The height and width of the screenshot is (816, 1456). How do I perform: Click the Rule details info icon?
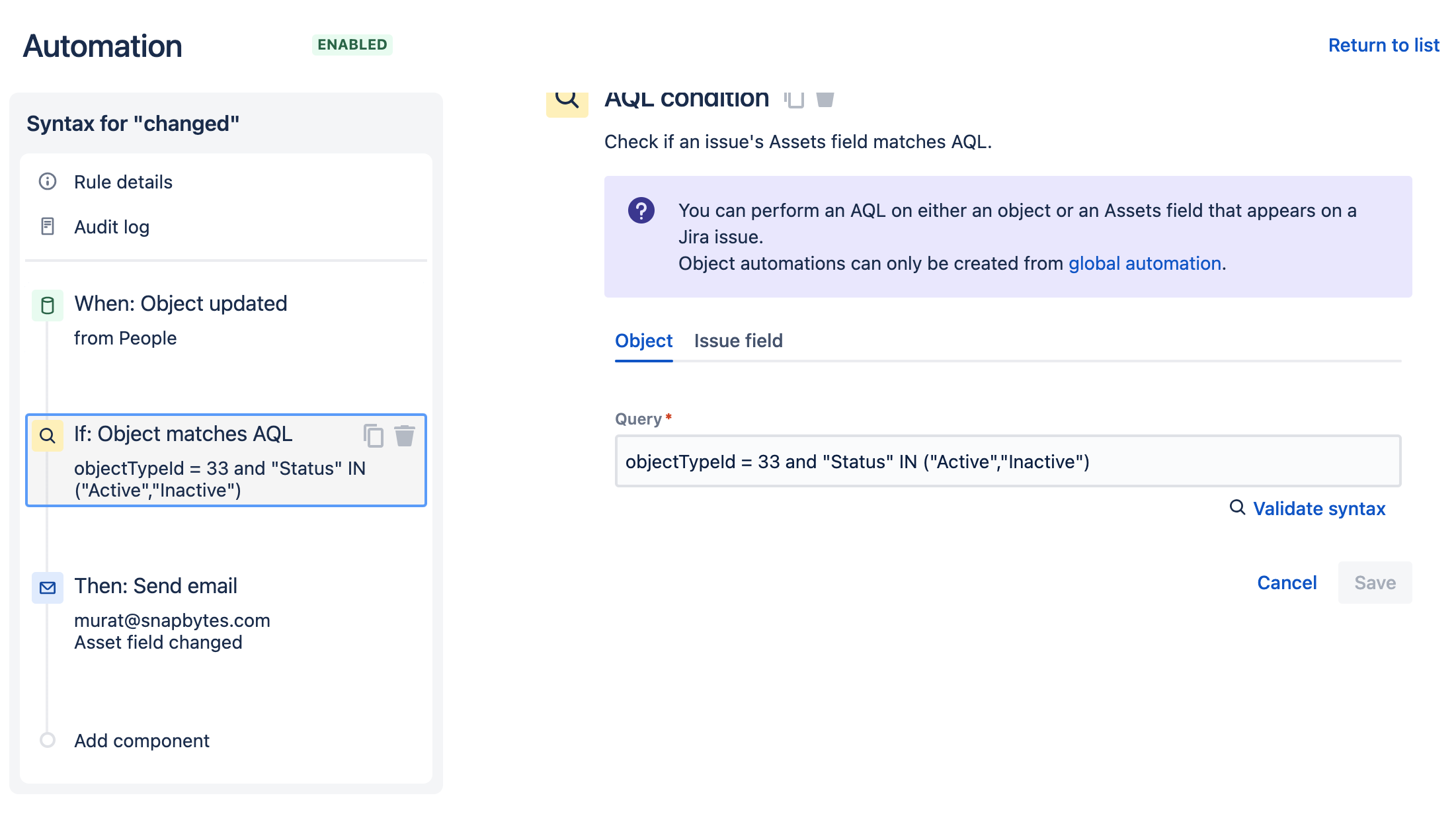coord(48,182)
